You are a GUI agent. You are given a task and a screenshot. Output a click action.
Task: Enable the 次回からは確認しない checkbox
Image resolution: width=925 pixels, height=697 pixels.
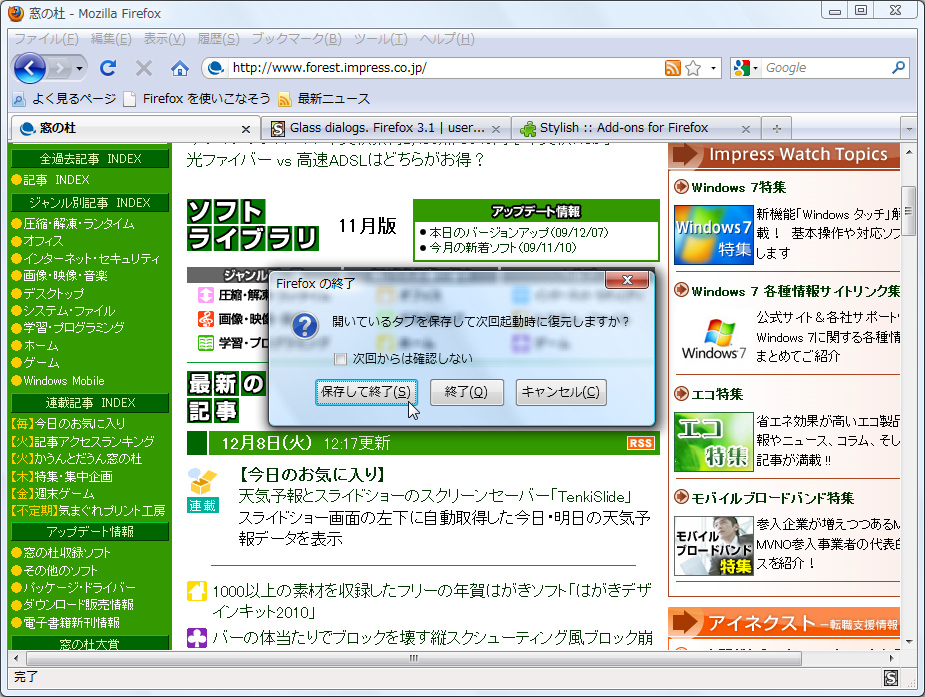tap(341, 359)
